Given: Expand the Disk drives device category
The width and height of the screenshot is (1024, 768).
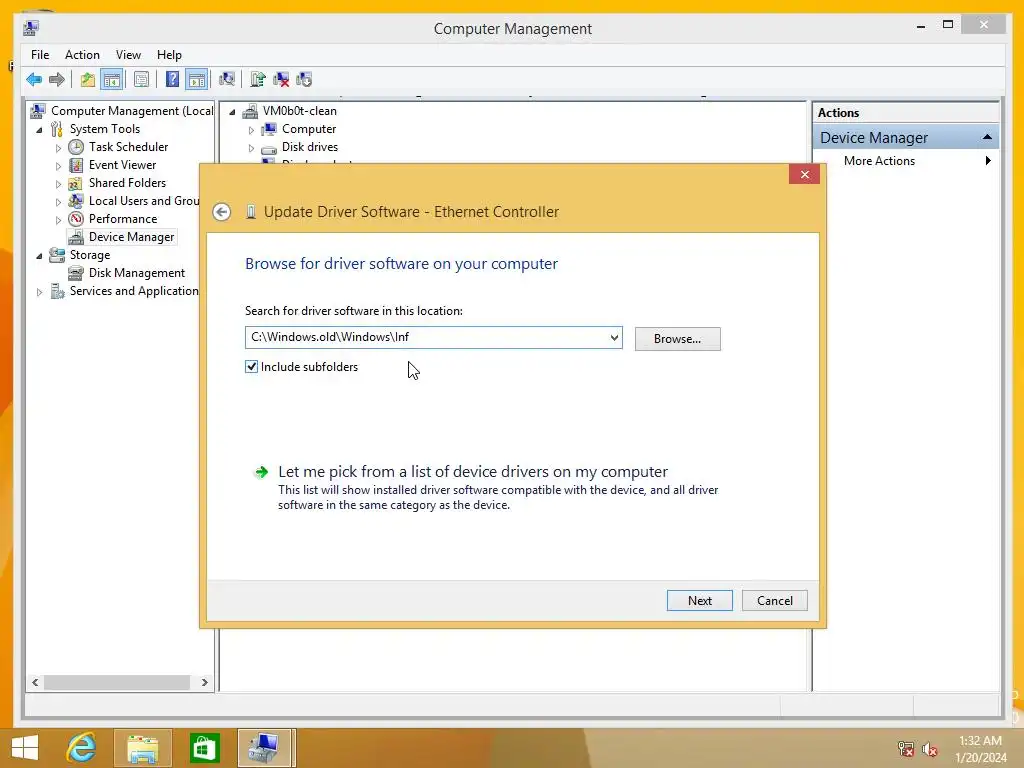Looking at the screenshot, I should pos(251,148).
